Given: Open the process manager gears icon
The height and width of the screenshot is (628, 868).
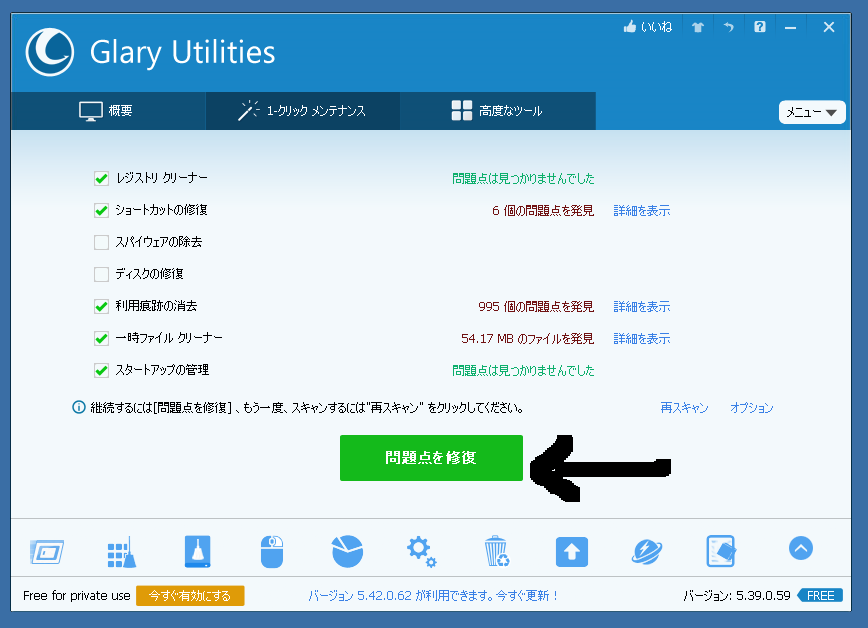Looking at the screenshot, I should (x=421, y=552).
